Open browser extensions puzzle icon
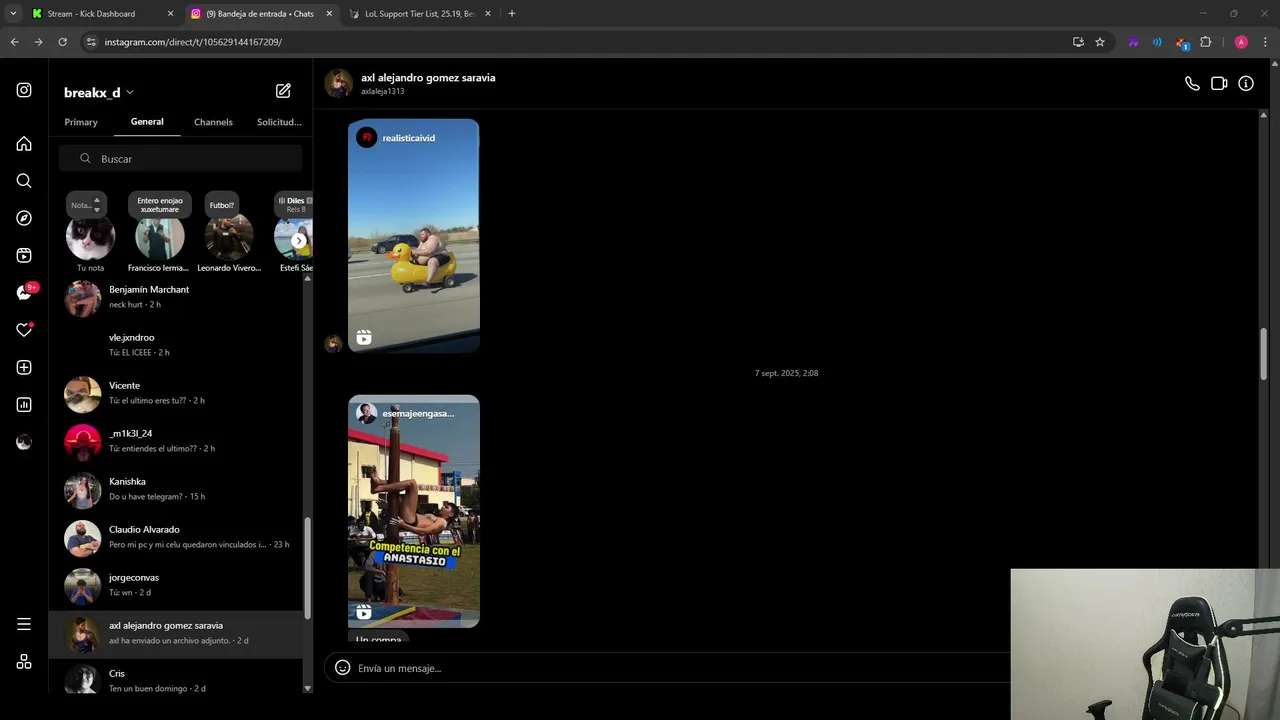 point(1206,42)
